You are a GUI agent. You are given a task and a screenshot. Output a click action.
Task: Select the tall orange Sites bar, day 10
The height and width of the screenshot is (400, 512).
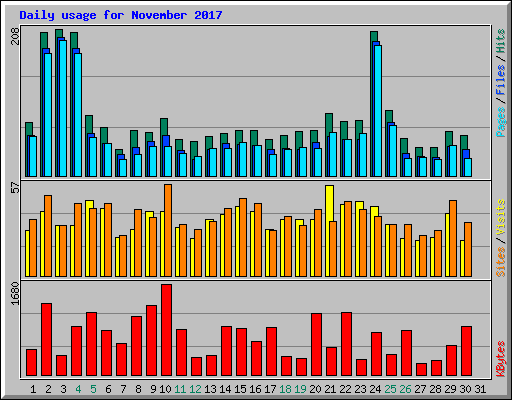pos(168,230)
